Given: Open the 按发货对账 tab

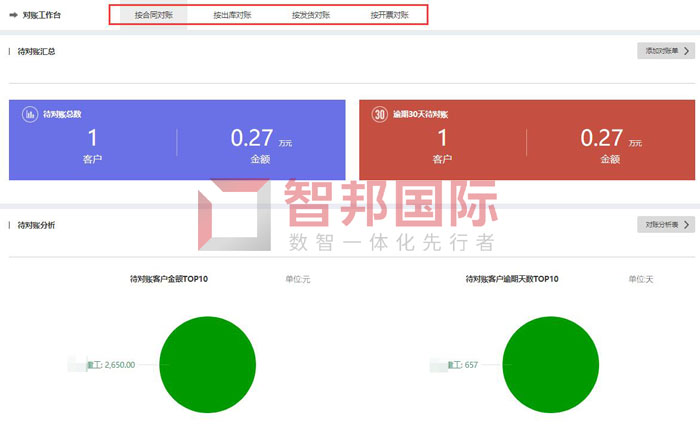Looking at the screenshot, I should pyautogui.click(x=310, y=16).
